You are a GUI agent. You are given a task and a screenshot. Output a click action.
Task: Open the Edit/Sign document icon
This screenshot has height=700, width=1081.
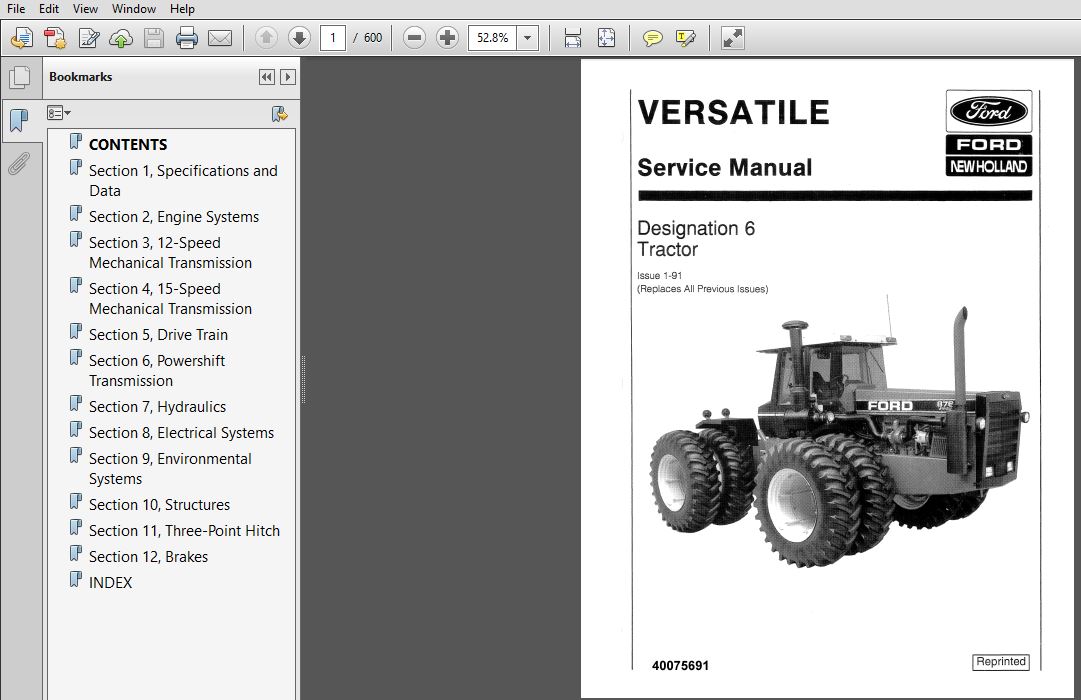[88, 38]
